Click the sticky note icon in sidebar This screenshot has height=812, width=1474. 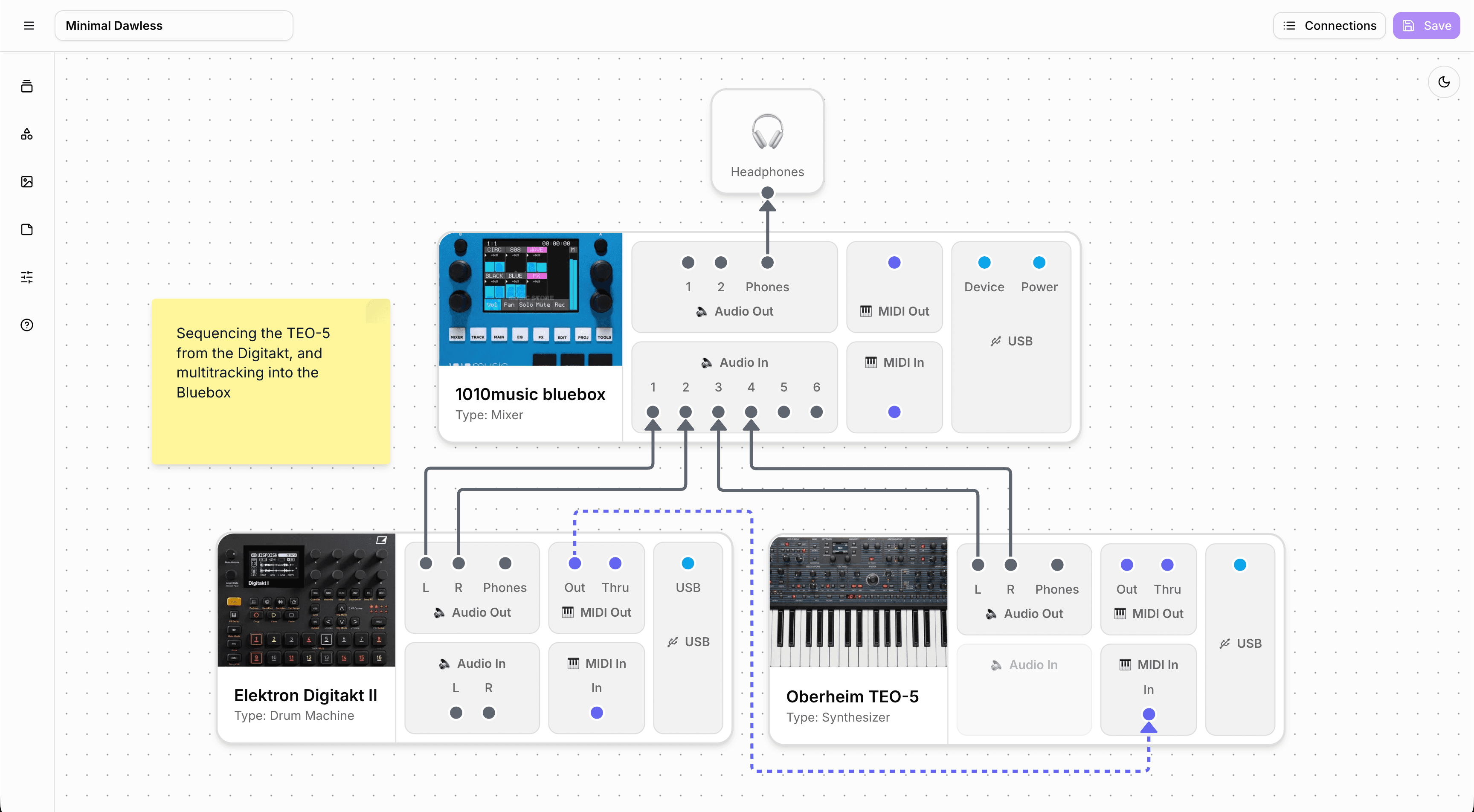pos(27,229)
